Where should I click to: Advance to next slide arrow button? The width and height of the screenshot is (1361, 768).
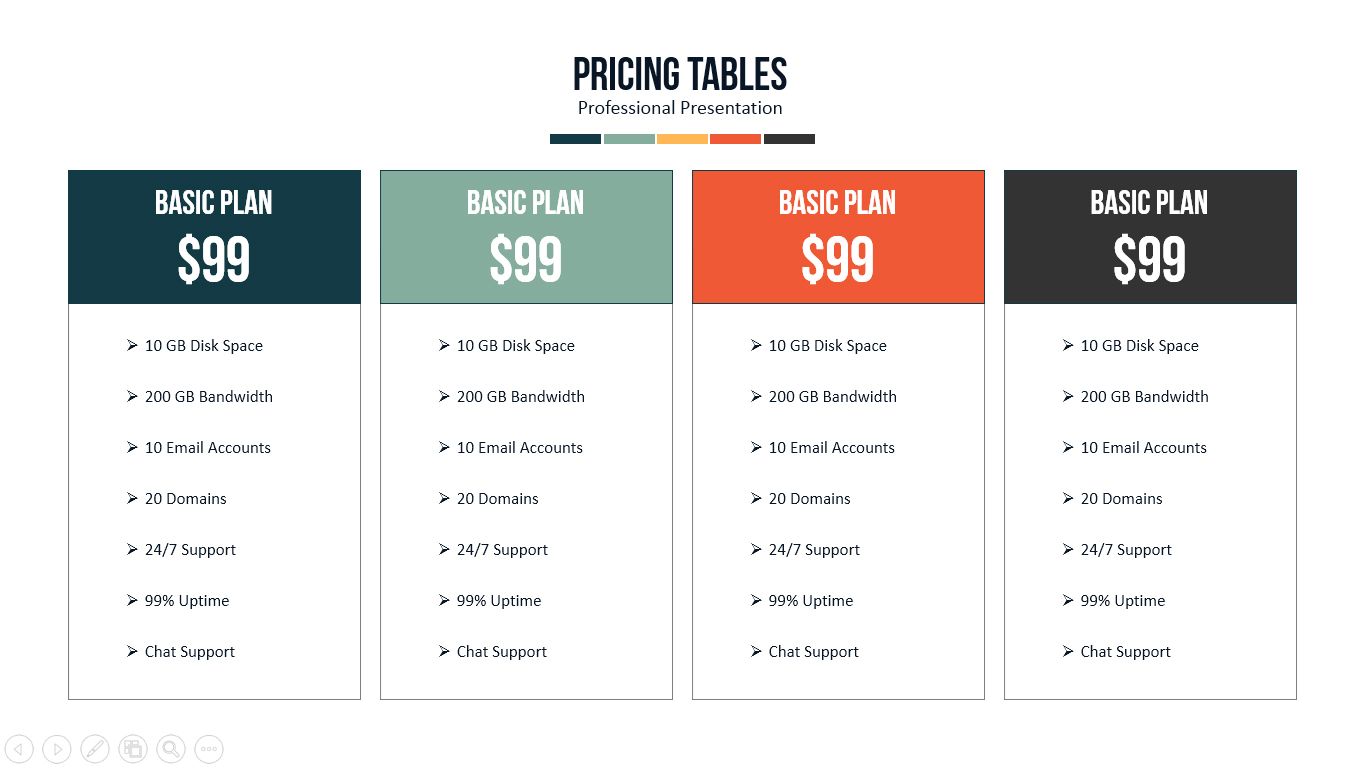coord(57,749)
